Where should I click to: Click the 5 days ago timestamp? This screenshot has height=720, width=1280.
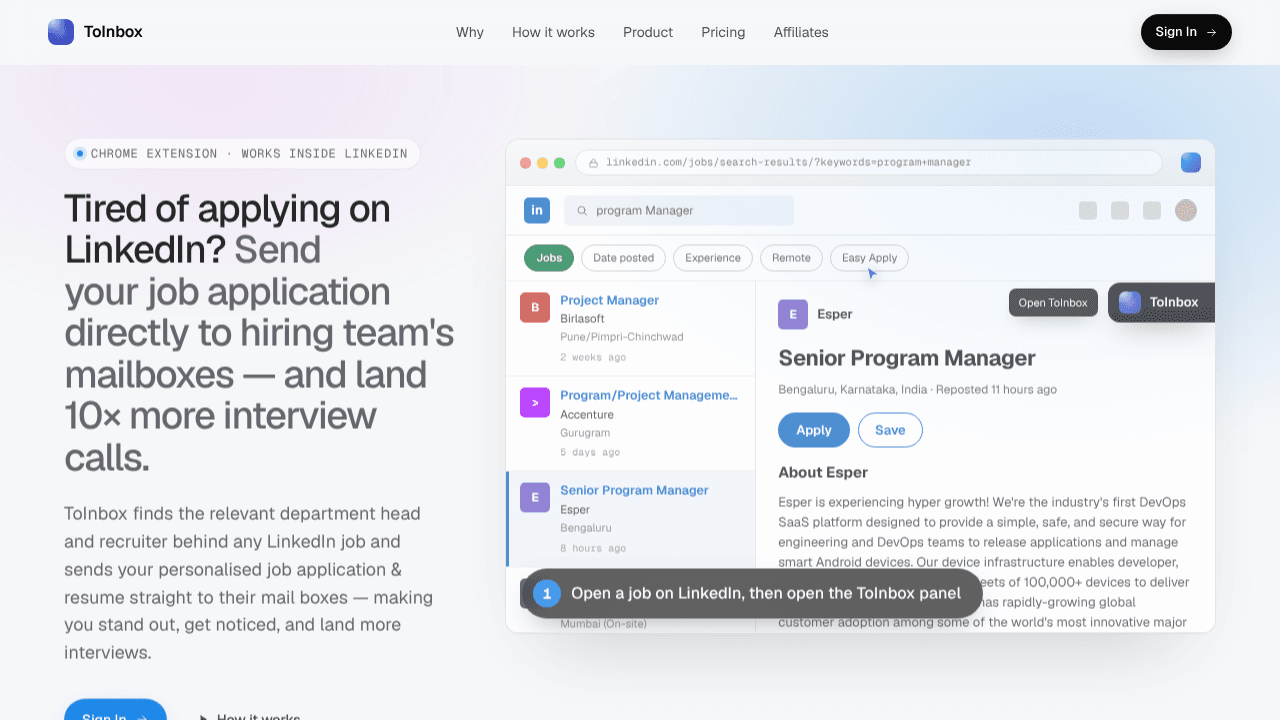[x=590, y=452]
